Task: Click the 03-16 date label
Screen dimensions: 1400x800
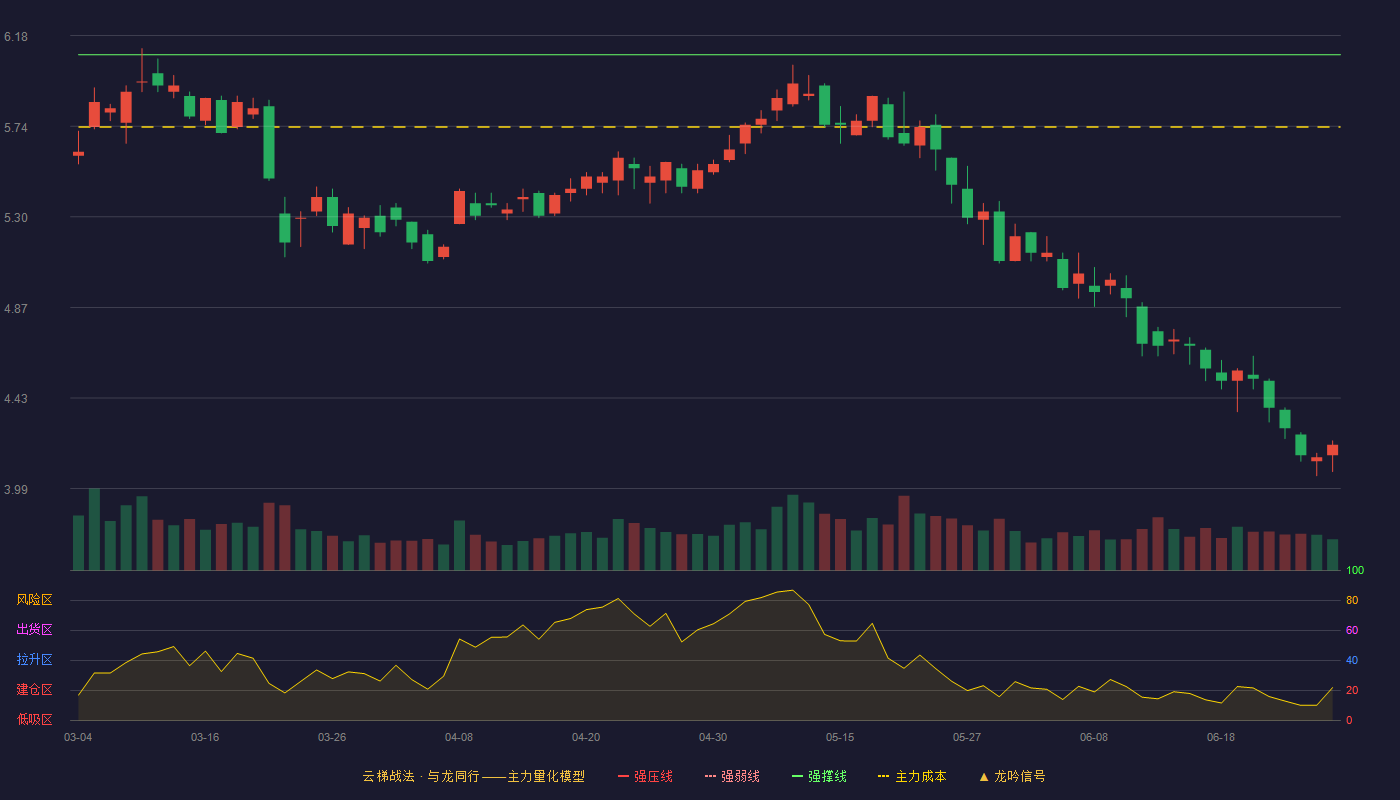Action: (205, 737)
